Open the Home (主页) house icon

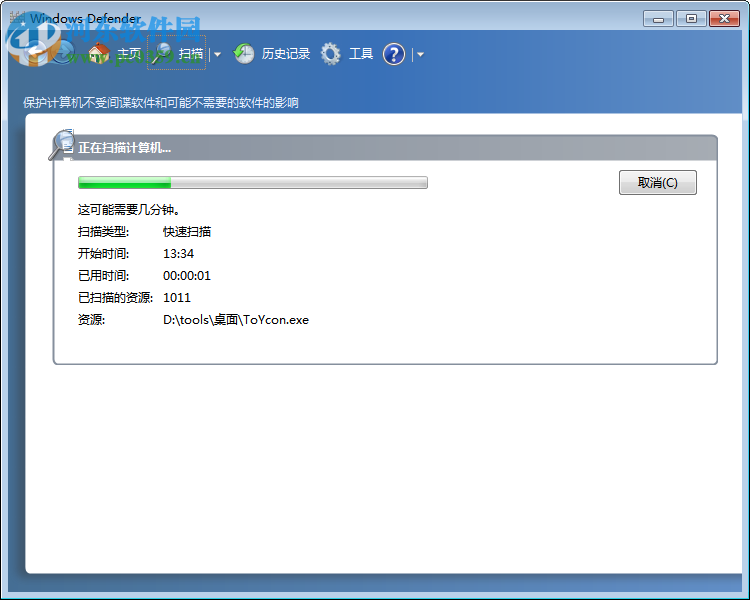click(99, 53)
